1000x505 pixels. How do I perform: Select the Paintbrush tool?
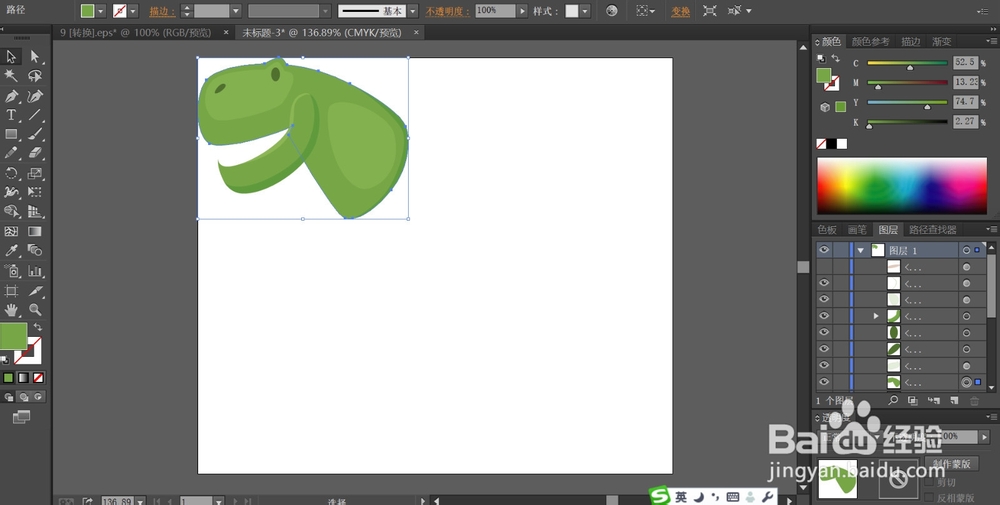pyautogui.click(x=35, y=134)
